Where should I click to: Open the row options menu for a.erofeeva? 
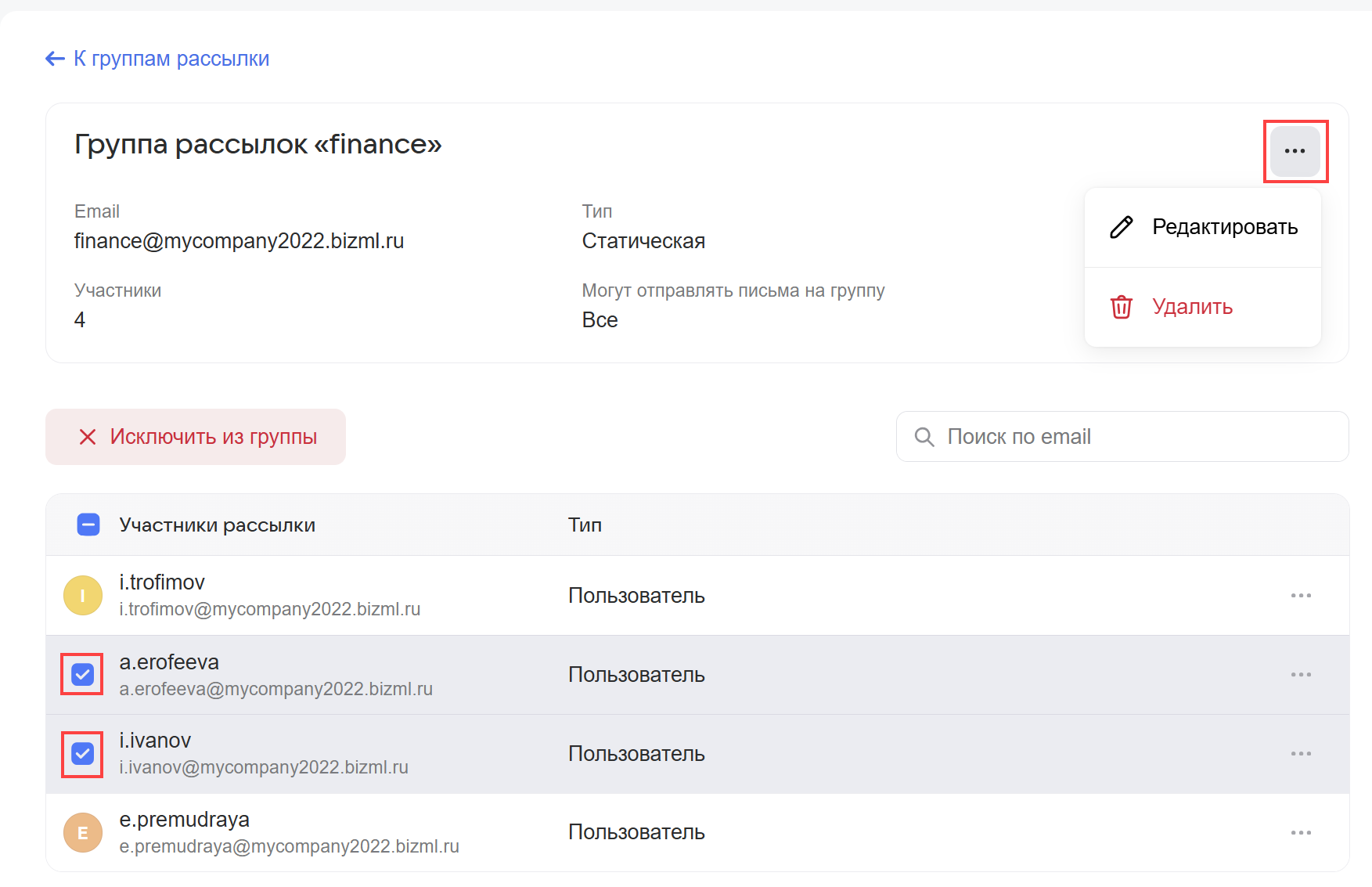(x=1301, y=675)
